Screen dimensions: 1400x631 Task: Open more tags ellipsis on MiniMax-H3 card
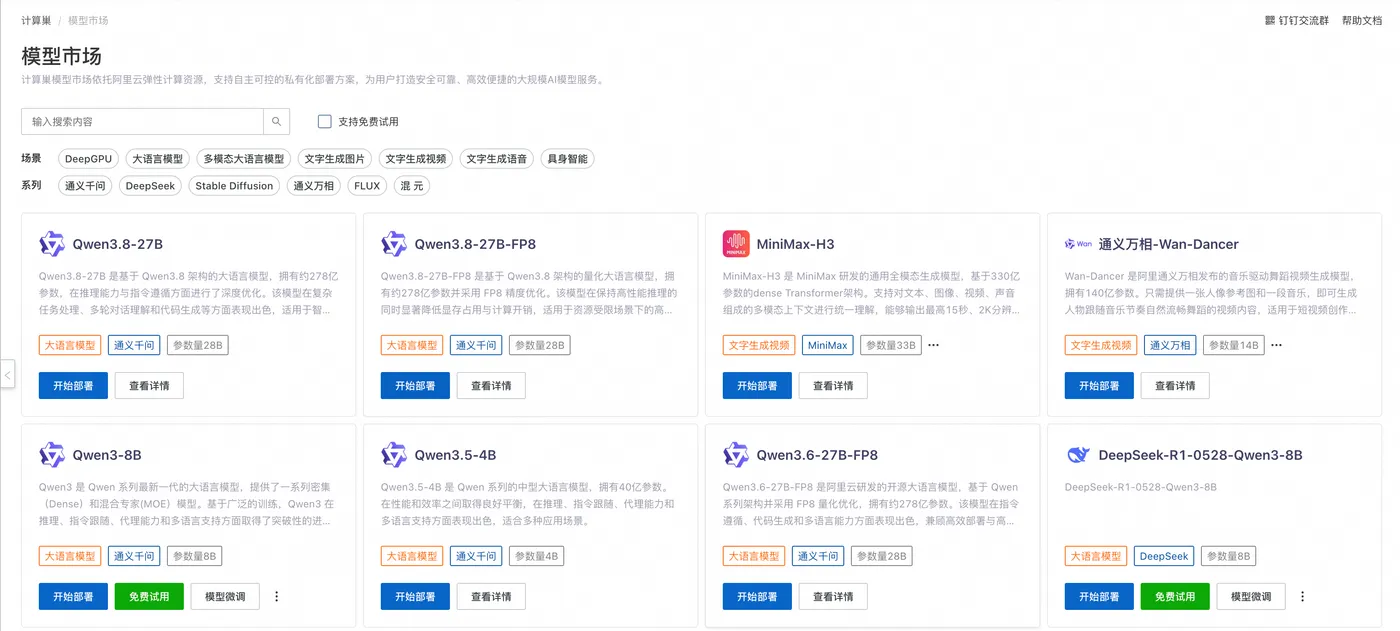coord(934,345)
